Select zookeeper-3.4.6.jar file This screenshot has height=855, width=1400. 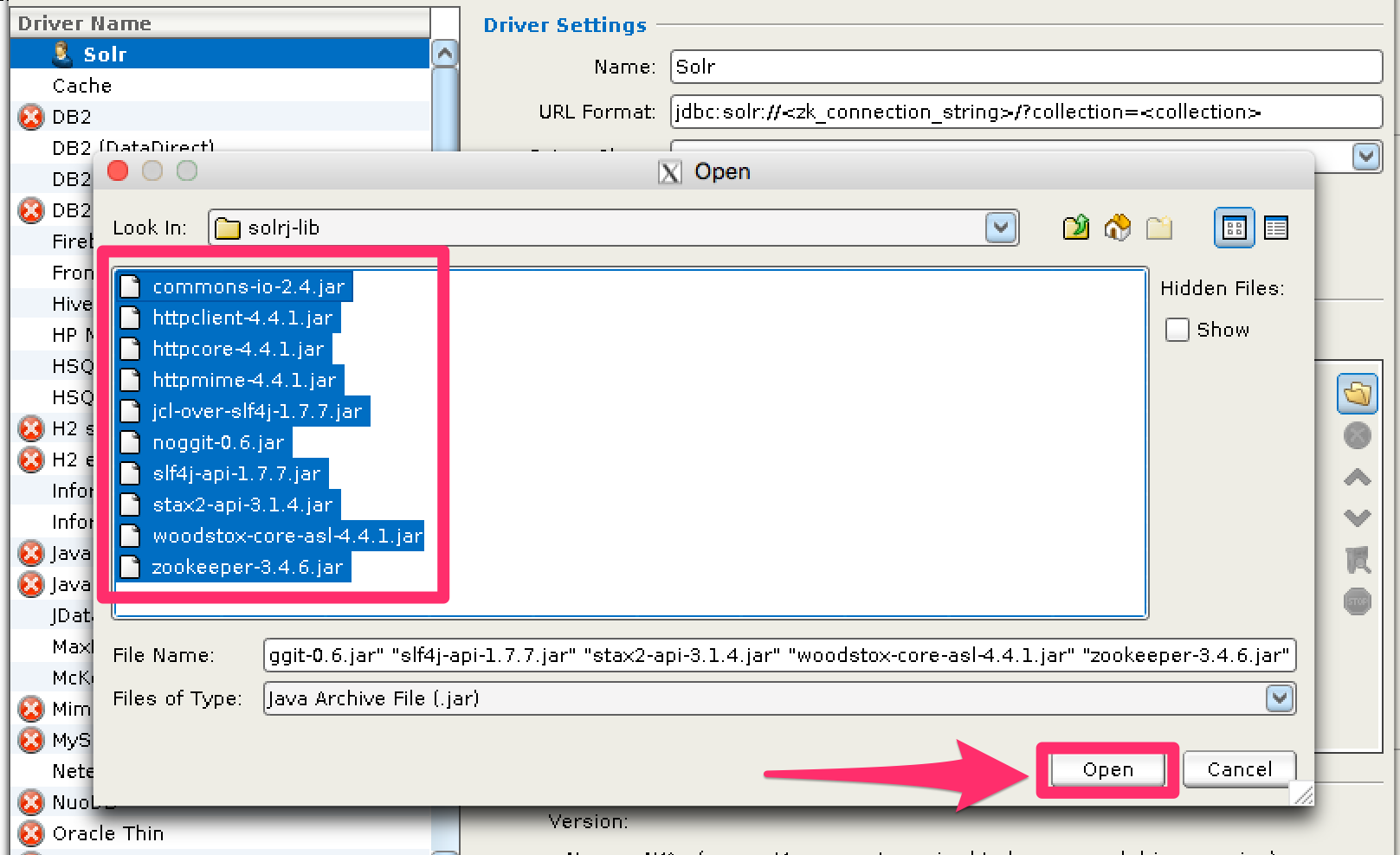(x=247, y=567)
